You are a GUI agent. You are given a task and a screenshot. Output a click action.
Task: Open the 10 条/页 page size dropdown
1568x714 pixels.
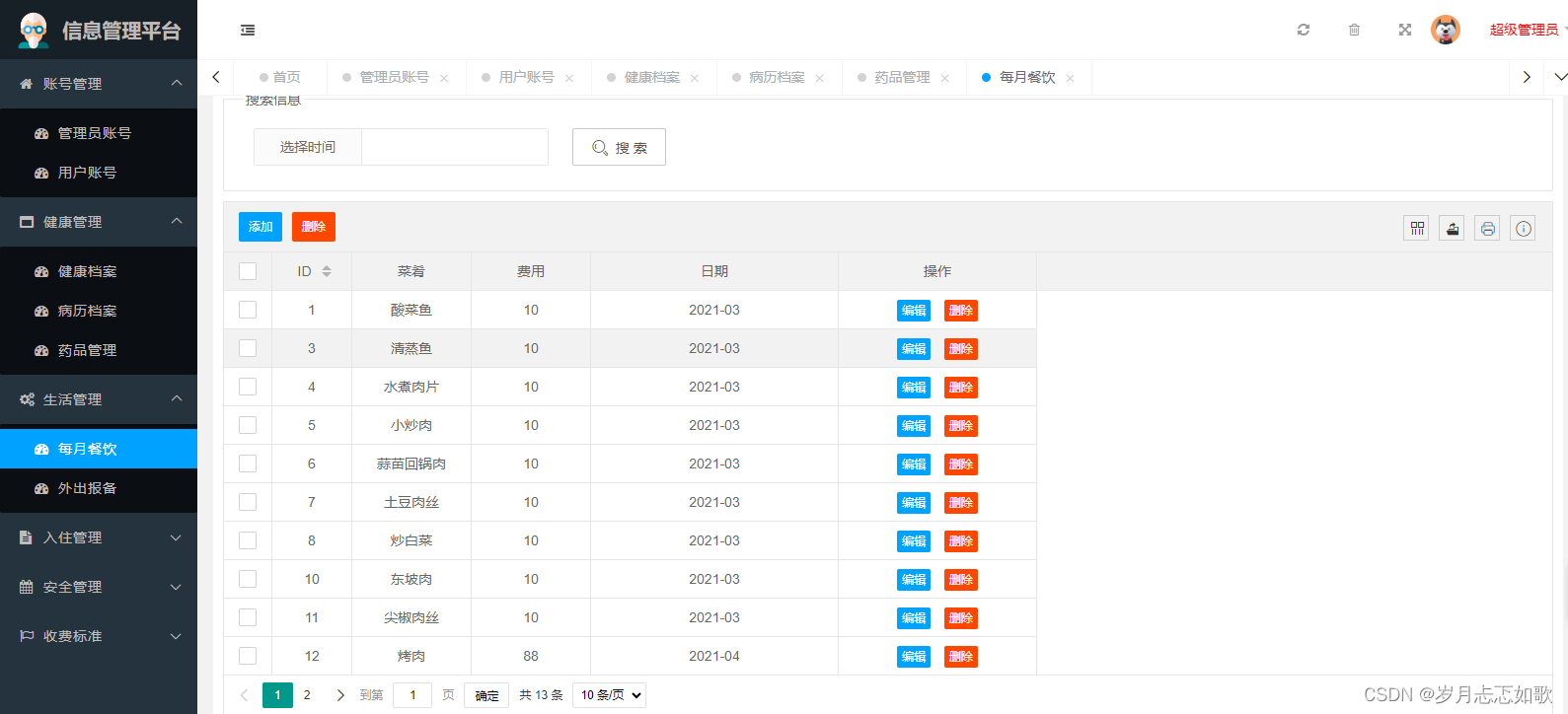(610, 695)
